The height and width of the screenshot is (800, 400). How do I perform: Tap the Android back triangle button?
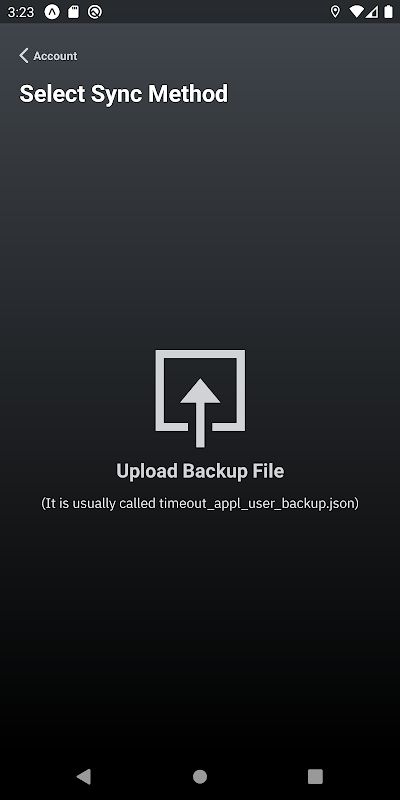tap(84, 777)
